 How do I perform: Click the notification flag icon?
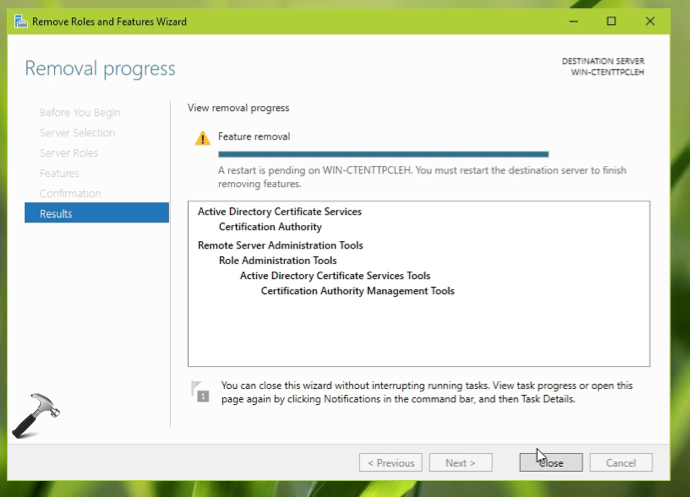pos(200,391)
